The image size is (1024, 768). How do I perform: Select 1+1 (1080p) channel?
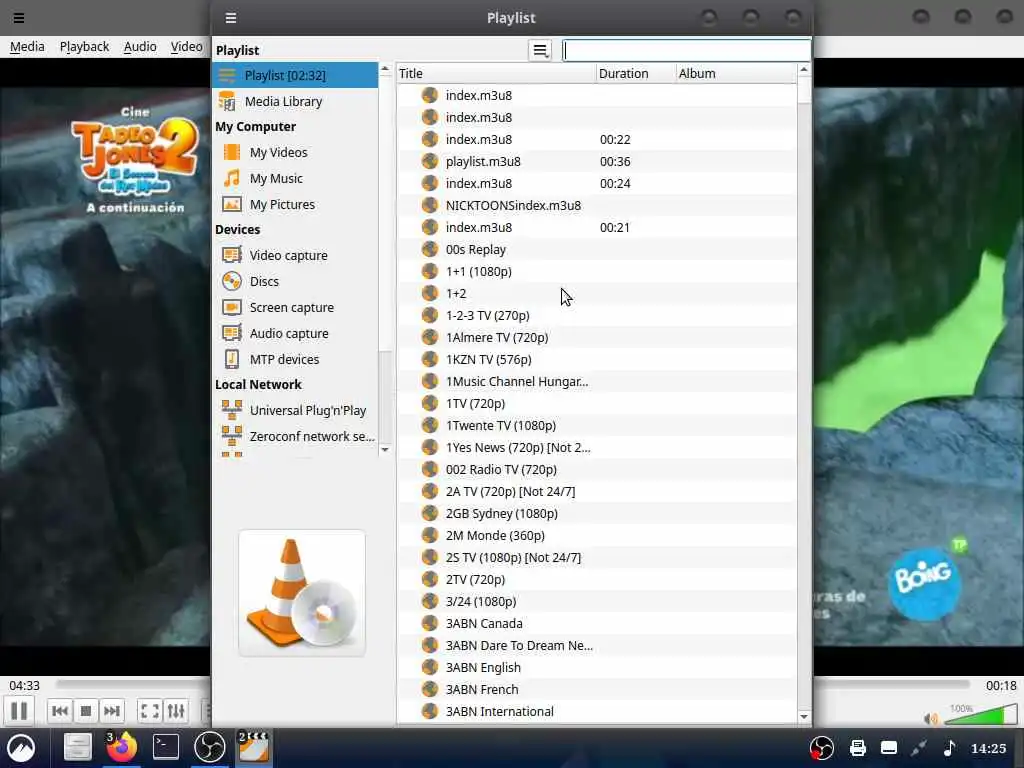(596, 271)
